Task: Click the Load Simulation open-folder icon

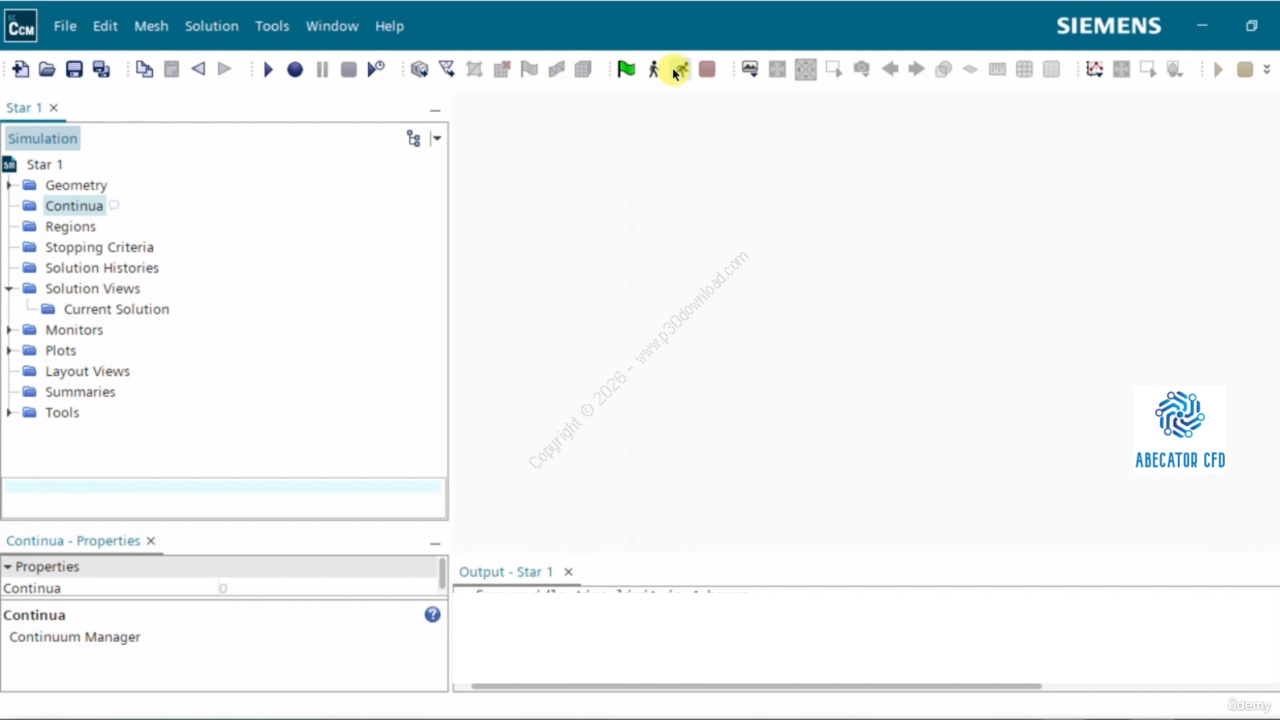Action: click(x=47, y=69)
